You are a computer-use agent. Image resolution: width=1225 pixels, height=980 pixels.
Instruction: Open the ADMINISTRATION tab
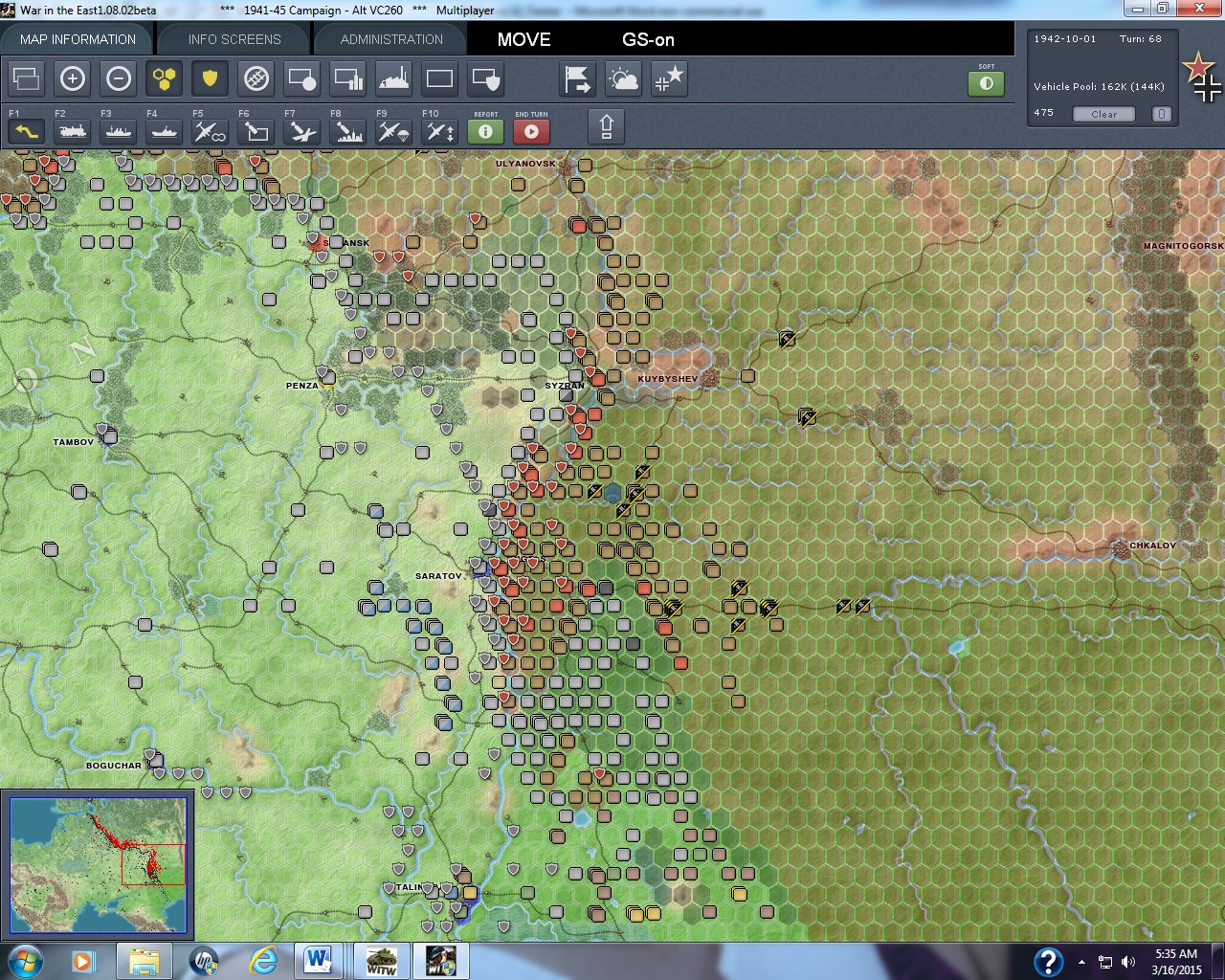tap(391, 39)
